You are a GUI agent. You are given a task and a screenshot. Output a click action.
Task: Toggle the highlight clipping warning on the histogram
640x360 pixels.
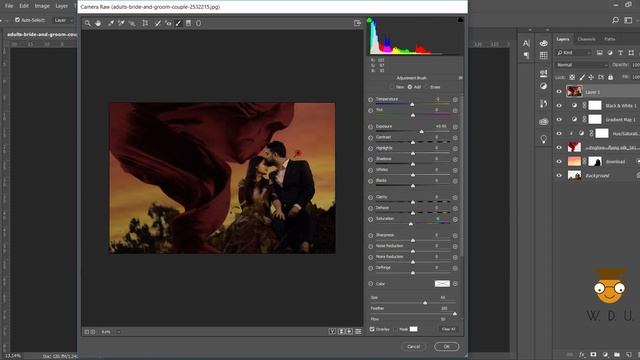tap(460, 20)
